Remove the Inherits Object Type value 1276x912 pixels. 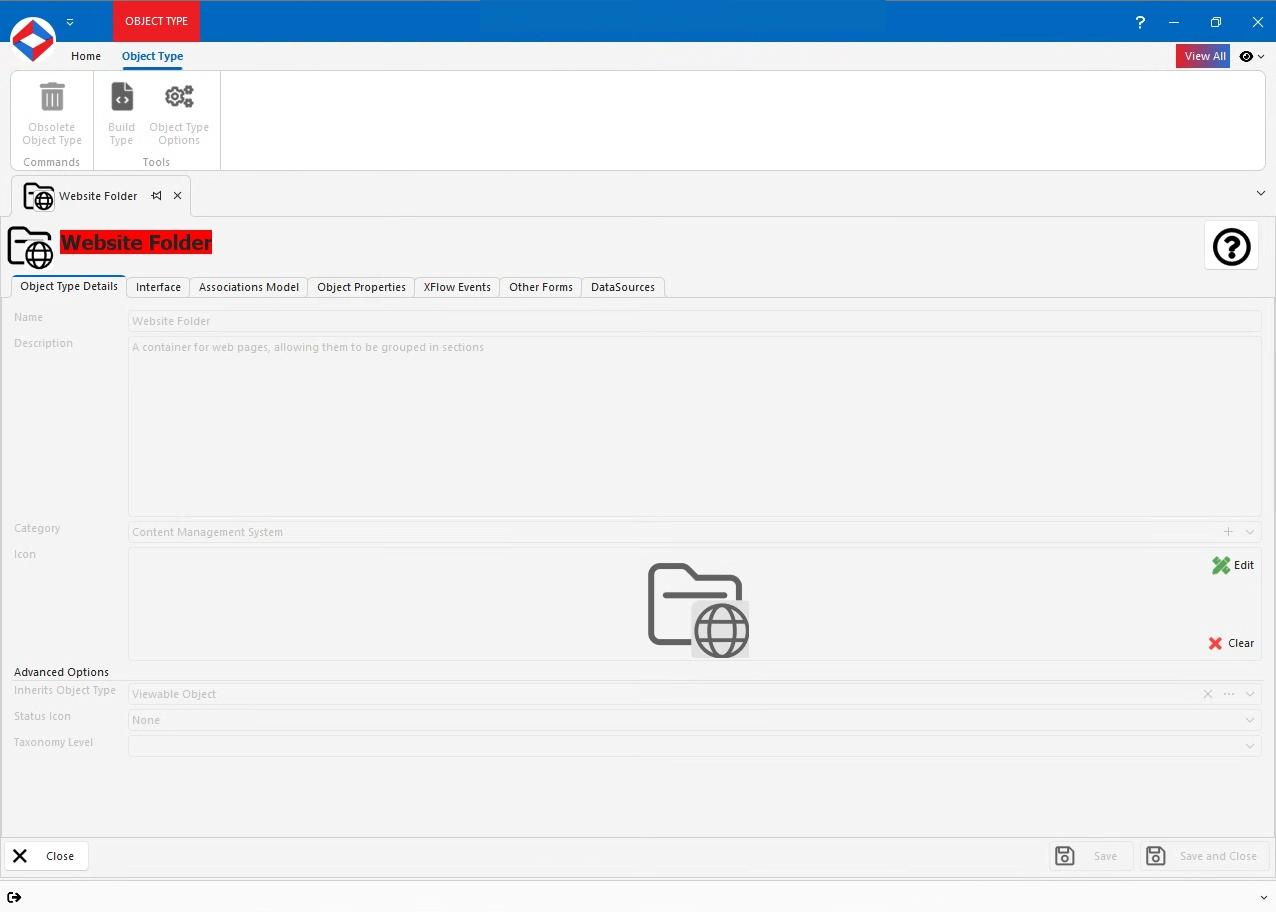click(1207, 693)
